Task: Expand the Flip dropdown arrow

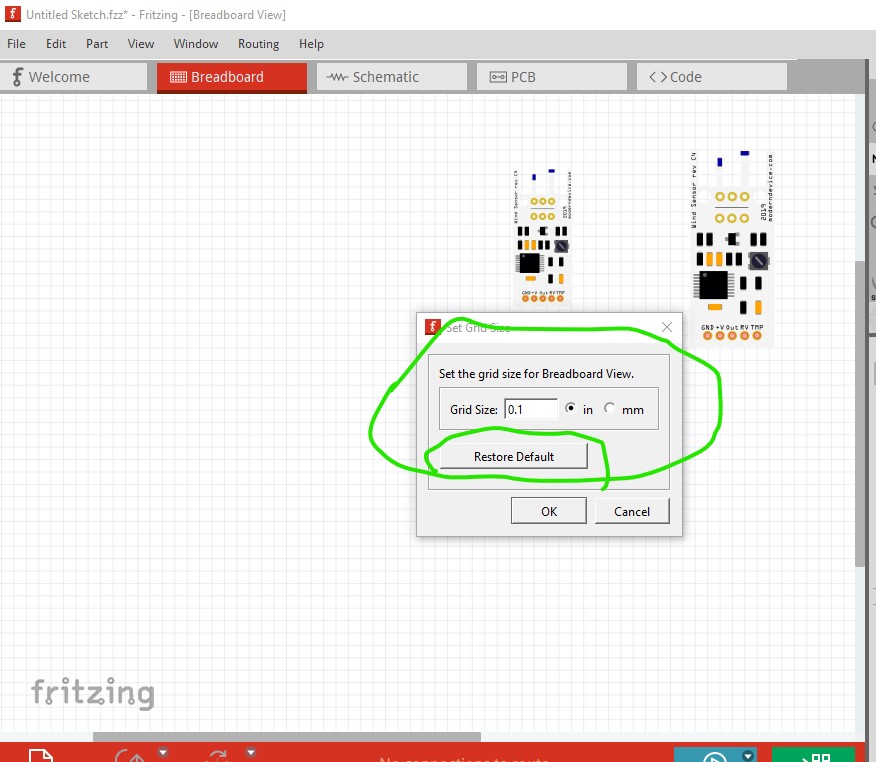Action: click(251, 753)
